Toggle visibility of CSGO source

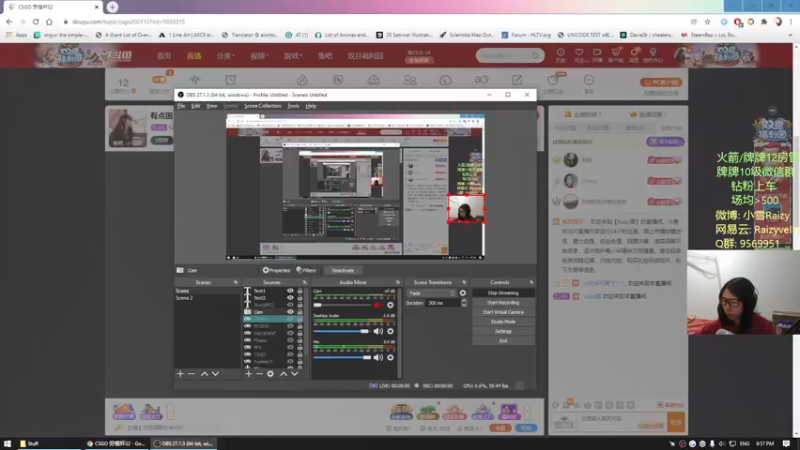coord(290,354)
